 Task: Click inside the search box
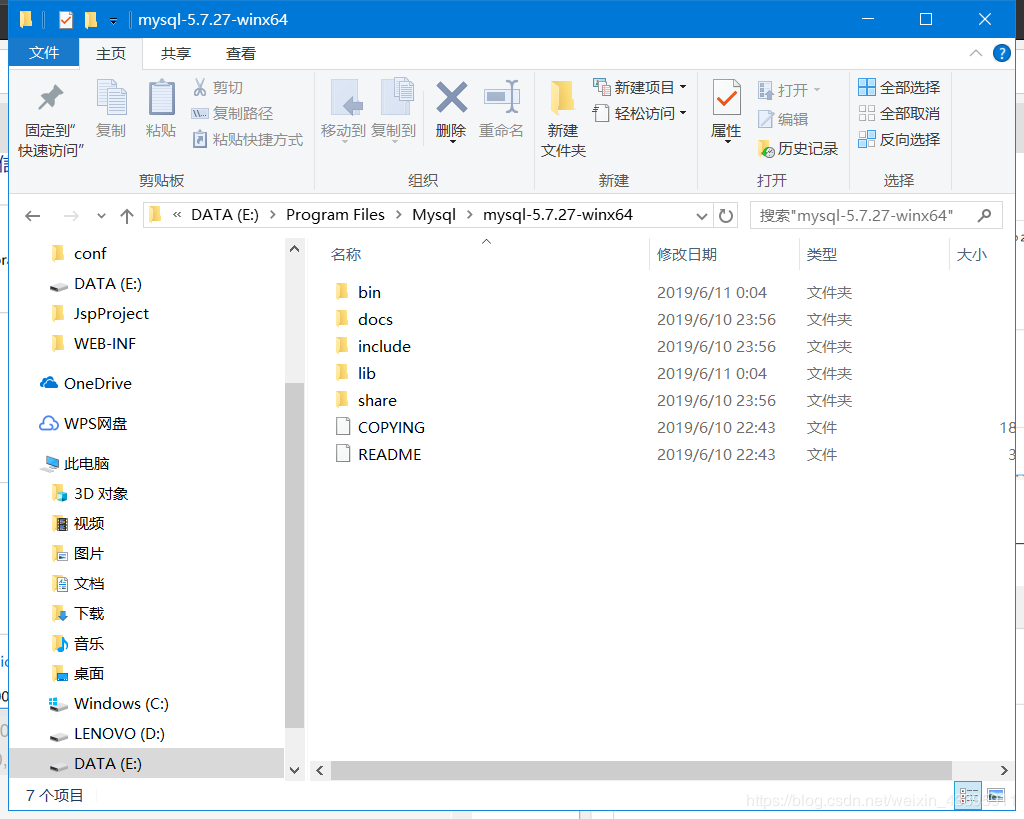866,214
